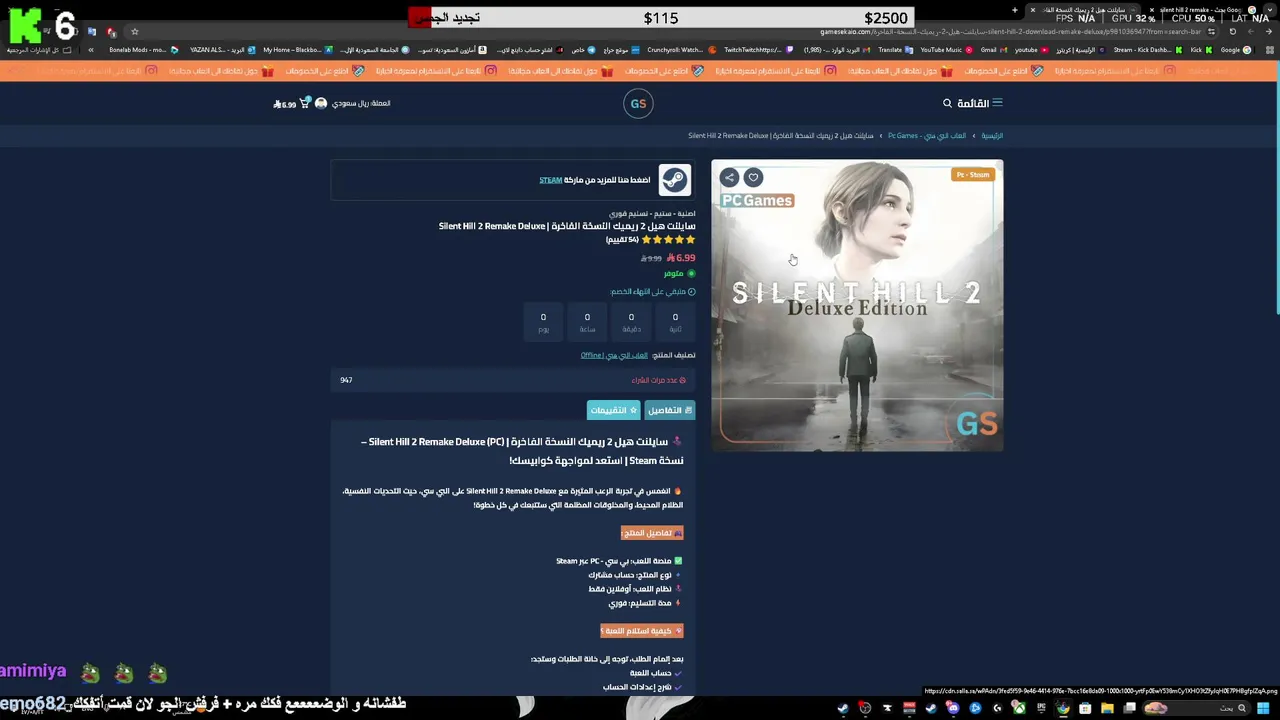Click the 6.99 product price
The width and height of the screenshot is (1280, 720).
[x=681, y=258]
